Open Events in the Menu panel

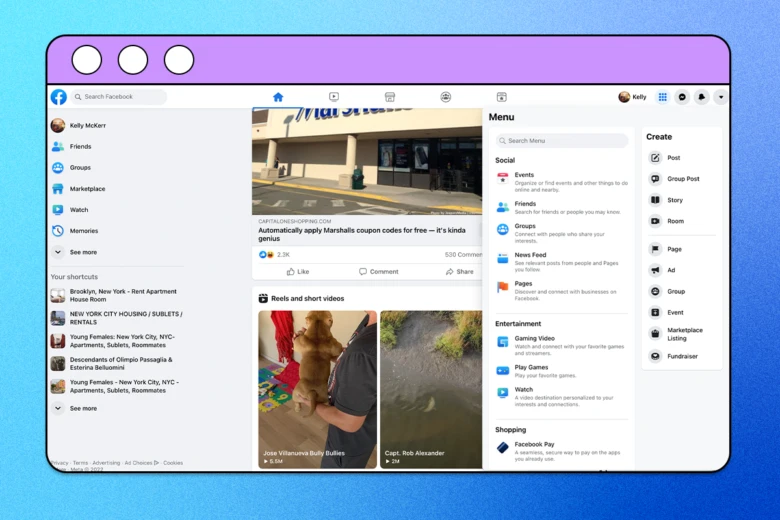tap(562, 182)
